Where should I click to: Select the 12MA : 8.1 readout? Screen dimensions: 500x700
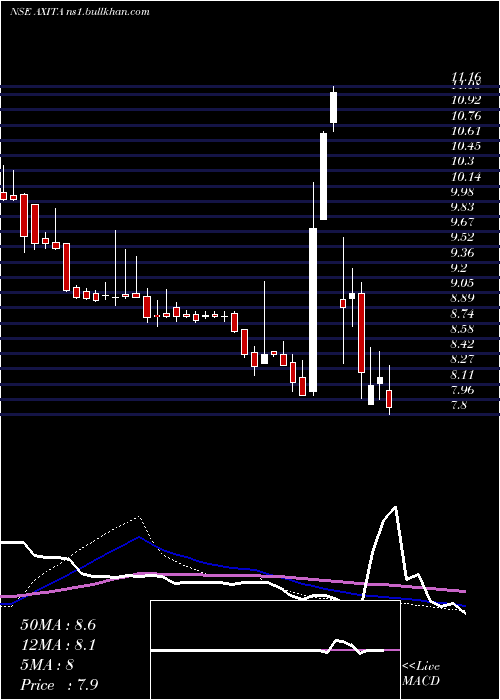tap(58, 645)
